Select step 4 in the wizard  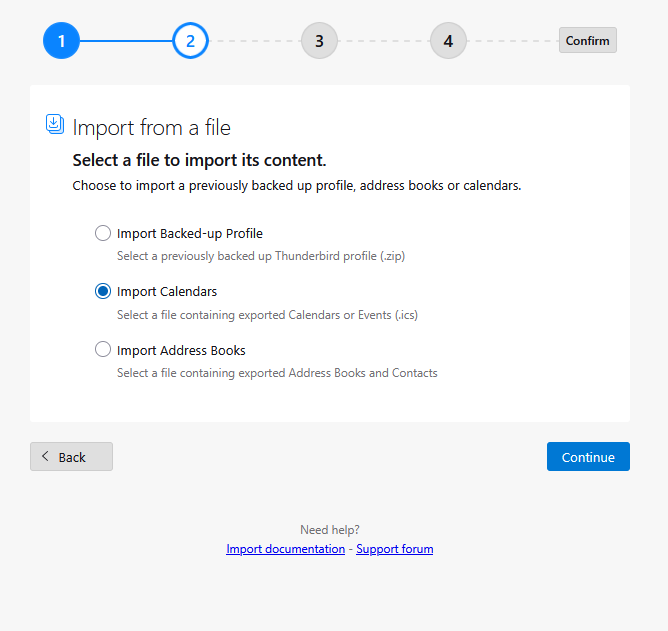(448, 41)
